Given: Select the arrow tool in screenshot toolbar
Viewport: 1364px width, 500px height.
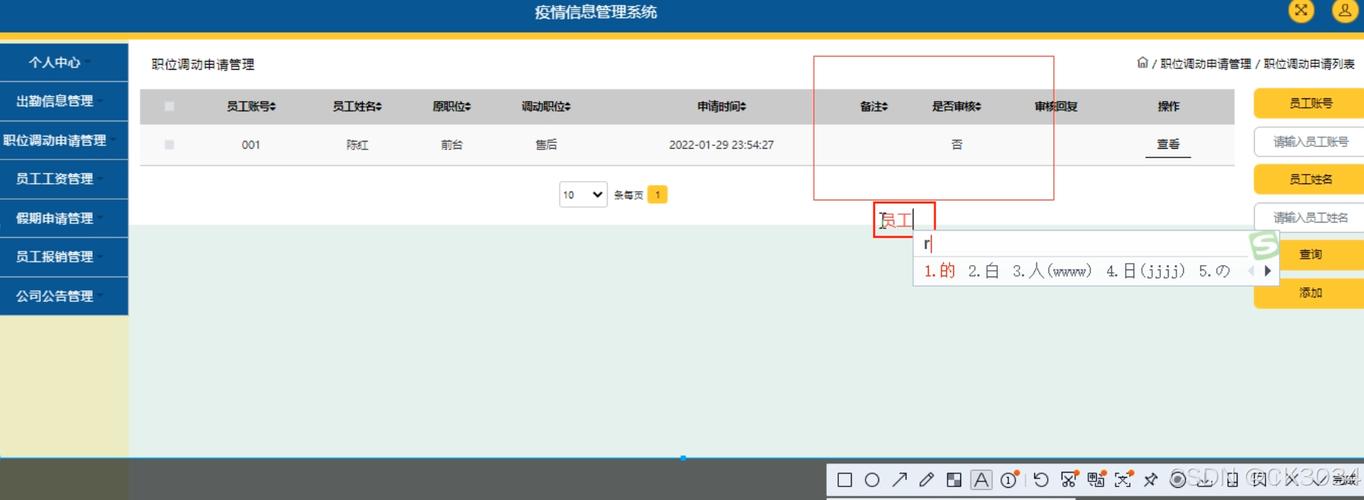Looking at the screenshot, I should [899, 480].
